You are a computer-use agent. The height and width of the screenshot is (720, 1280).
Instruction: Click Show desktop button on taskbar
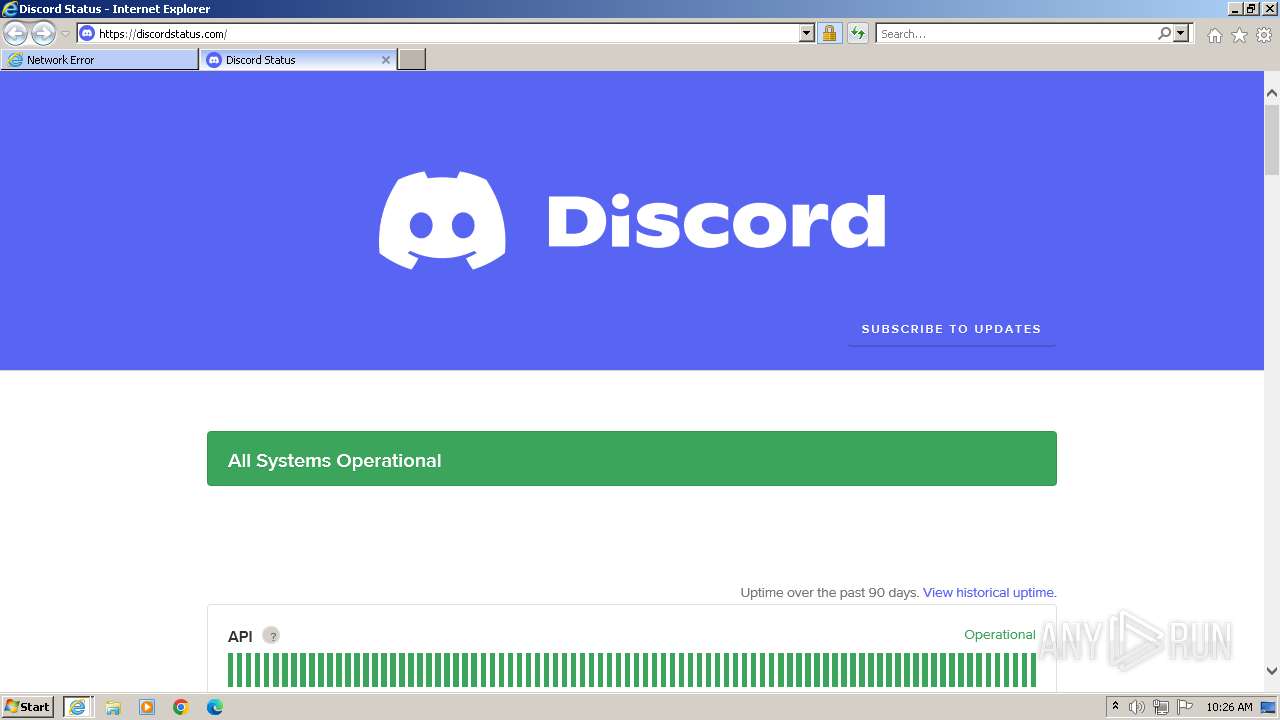tap(1269, 707)
